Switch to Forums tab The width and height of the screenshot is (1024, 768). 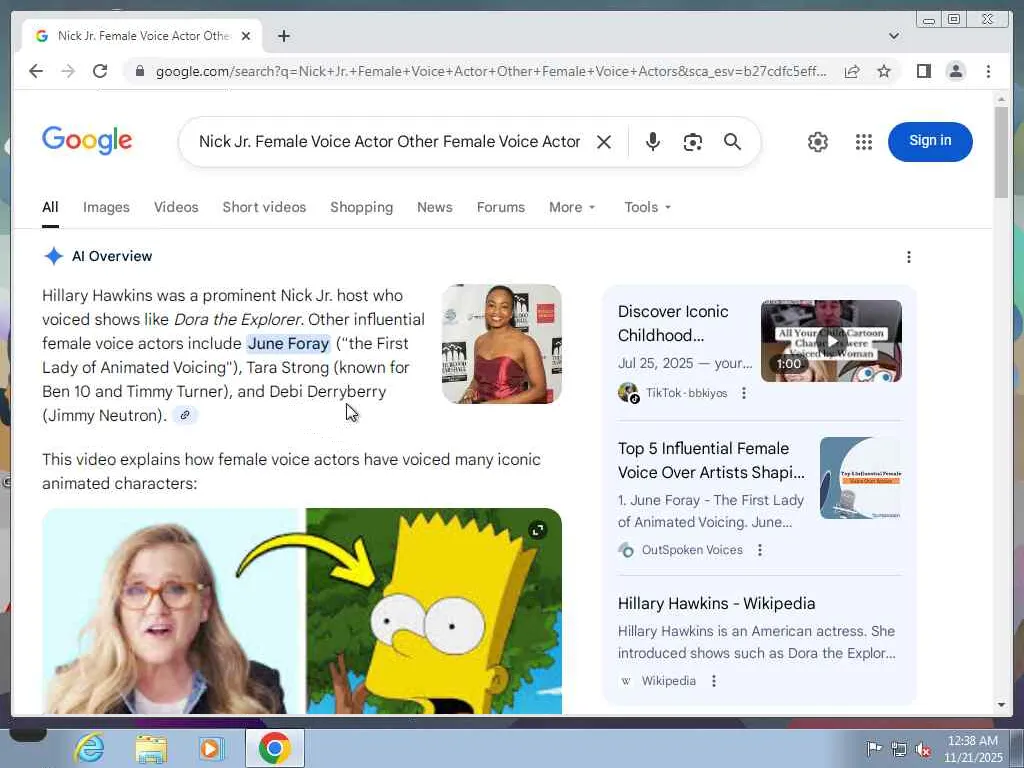(x=501, y=207)
